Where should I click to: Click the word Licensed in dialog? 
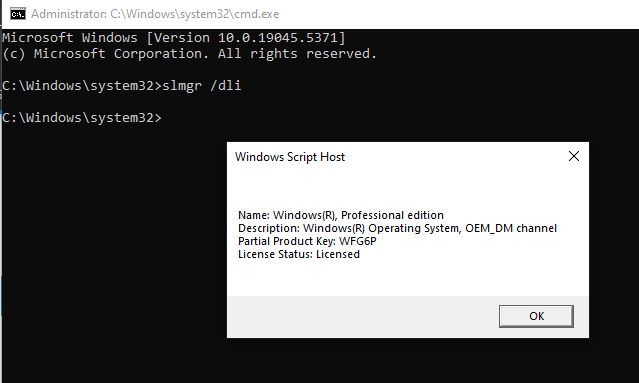[x=338, y=254]
